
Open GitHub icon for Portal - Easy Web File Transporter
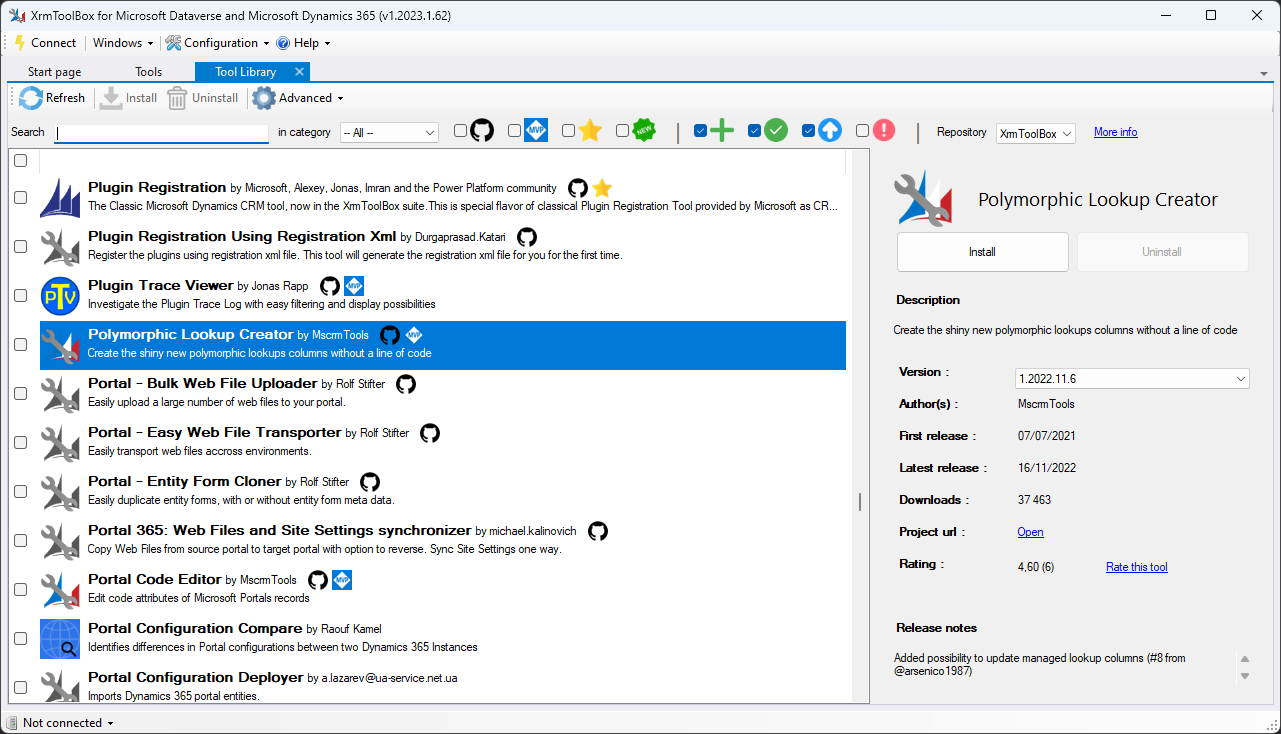430,433
